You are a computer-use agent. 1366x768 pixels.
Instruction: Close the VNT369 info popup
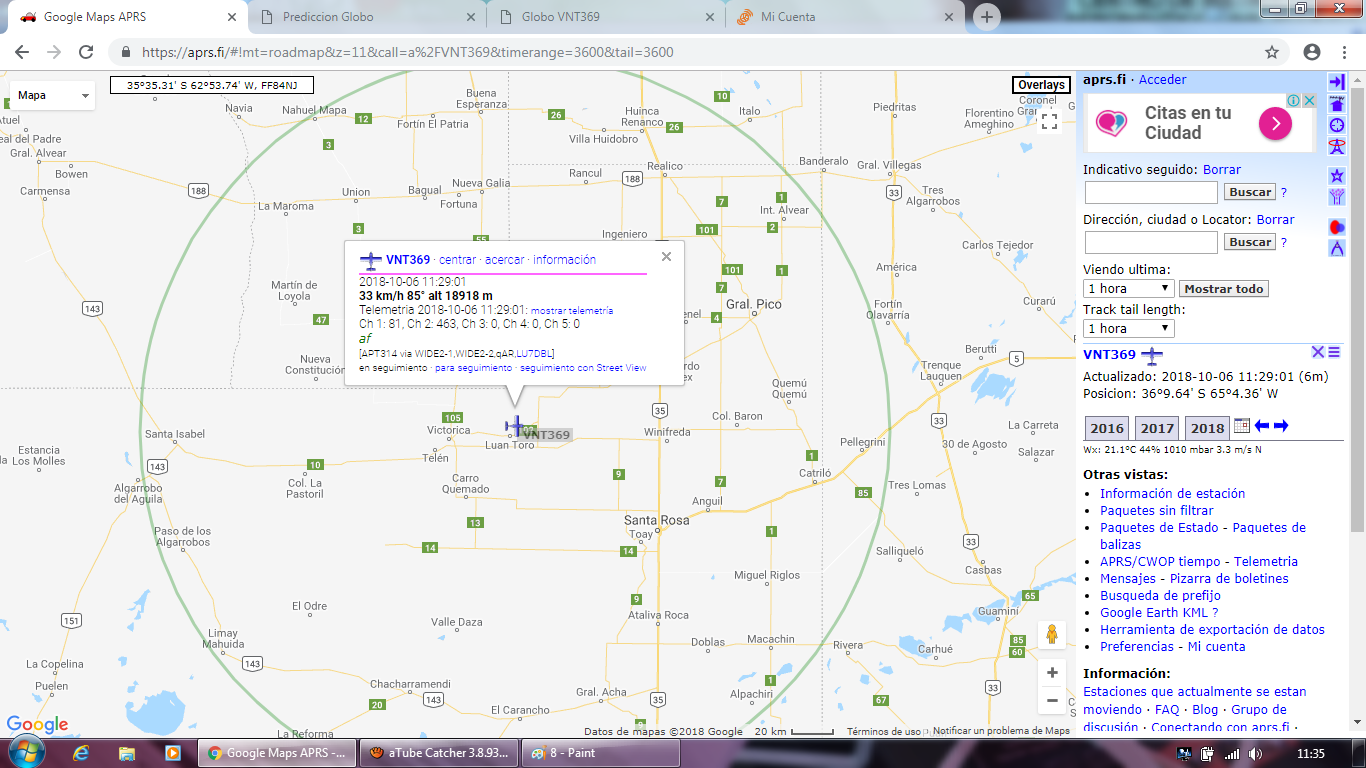pyautogui.click(x=666, y=257)
